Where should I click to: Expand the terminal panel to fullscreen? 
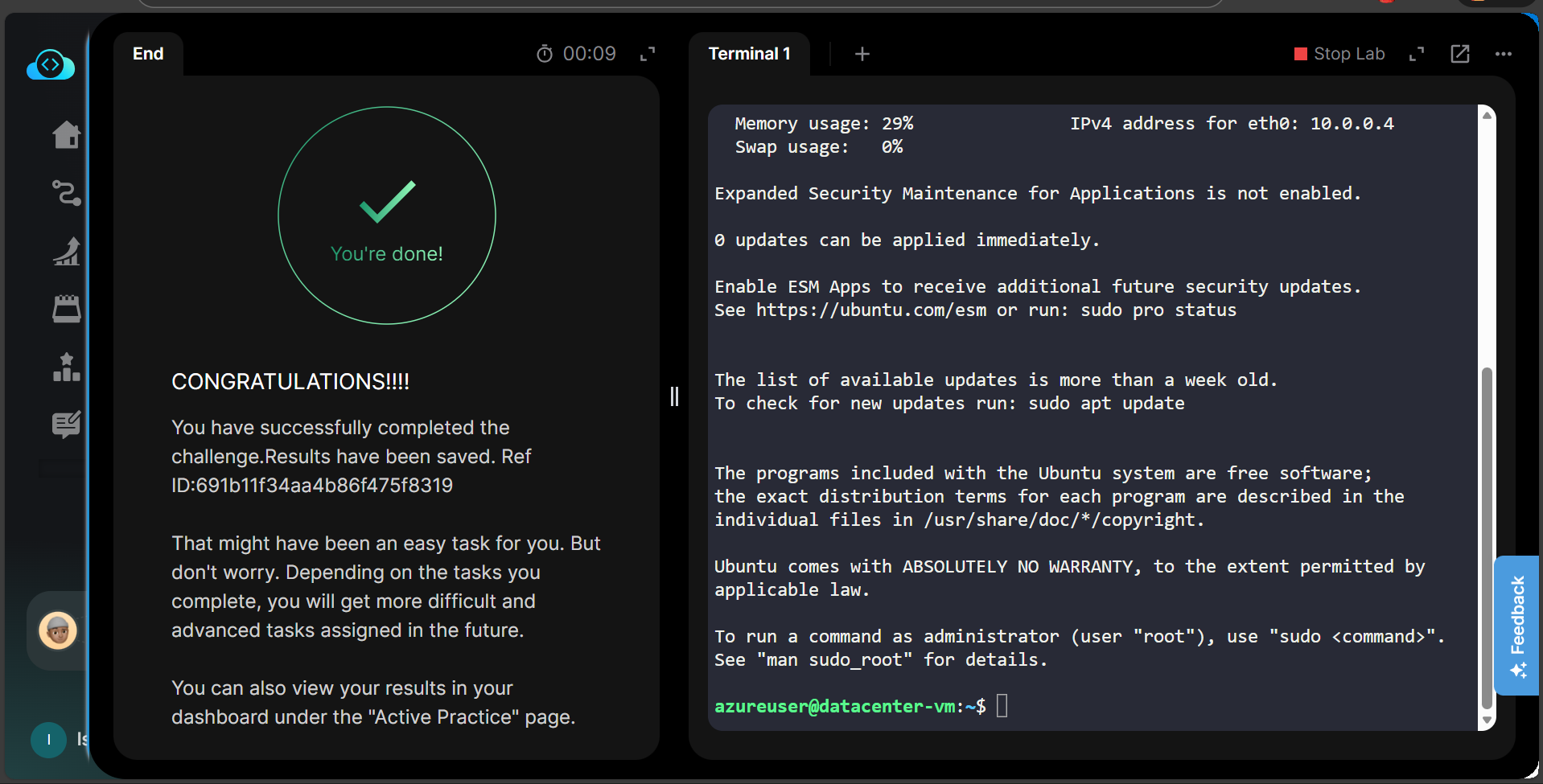coord(1417,54)
